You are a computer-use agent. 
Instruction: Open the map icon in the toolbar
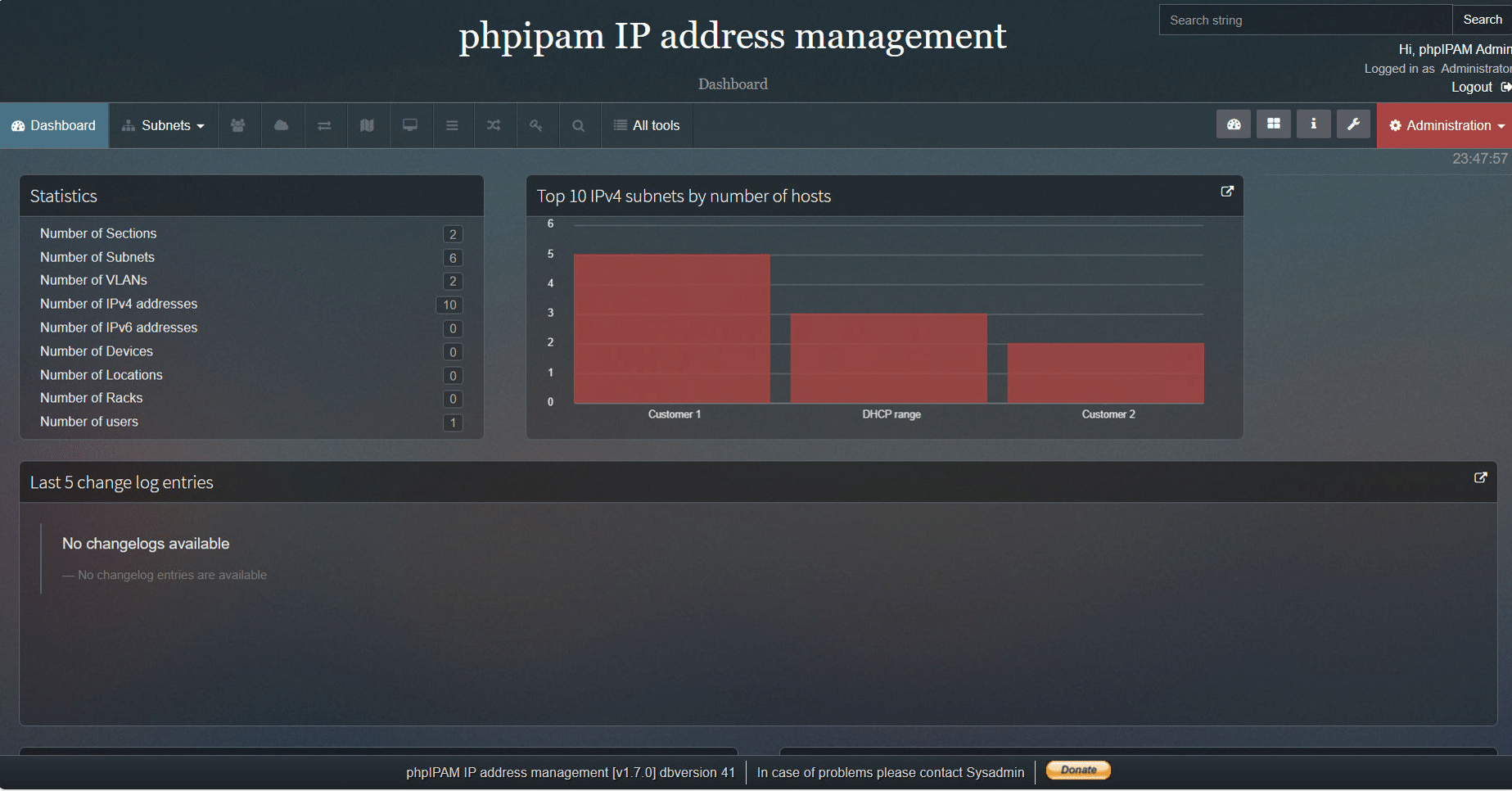tap(367, 125)
